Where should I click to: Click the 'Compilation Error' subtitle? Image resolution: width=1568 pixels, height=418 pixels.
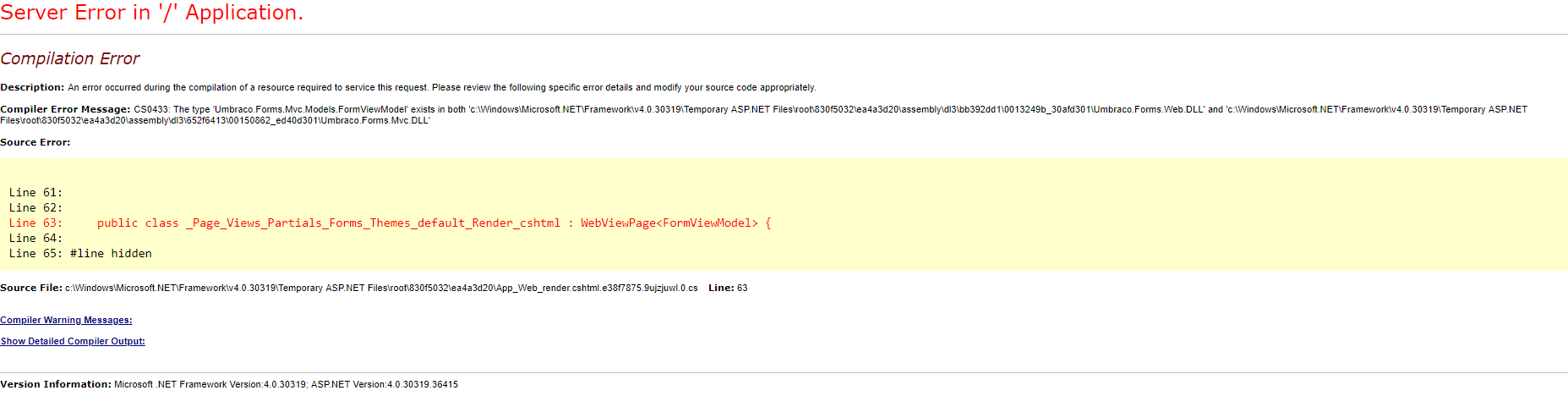point(70,58)
